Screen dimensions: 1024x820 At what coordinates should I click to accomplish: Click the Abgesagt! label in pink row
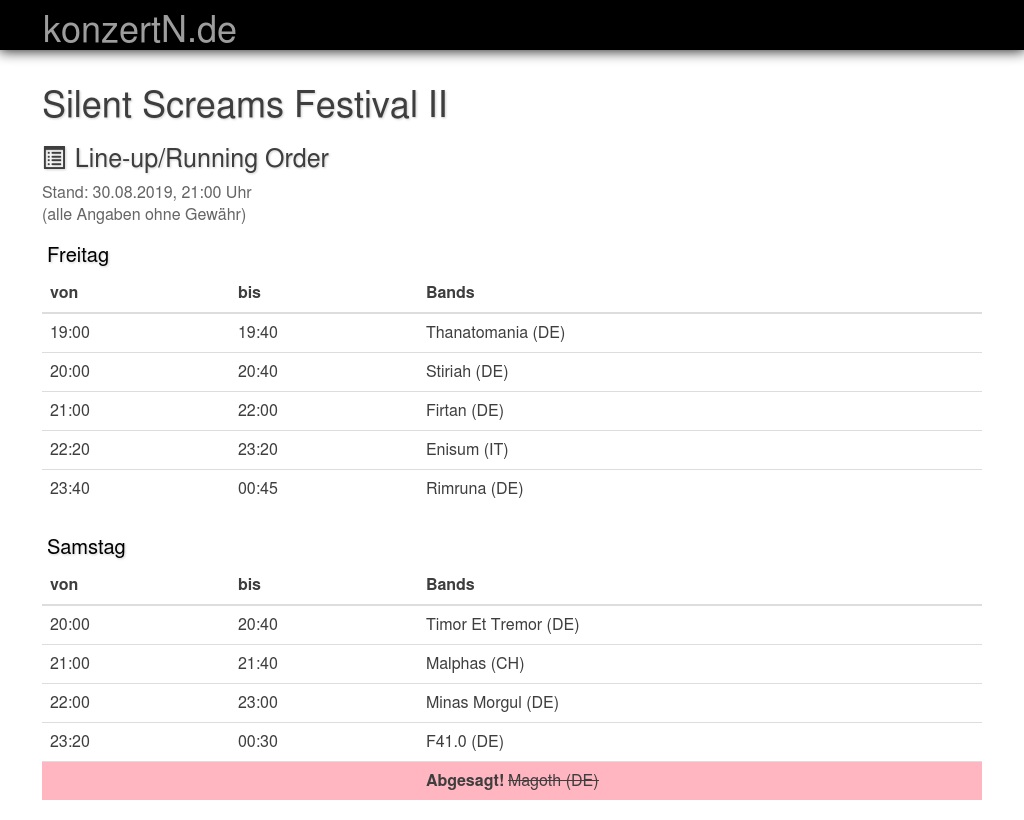[464, 780]
